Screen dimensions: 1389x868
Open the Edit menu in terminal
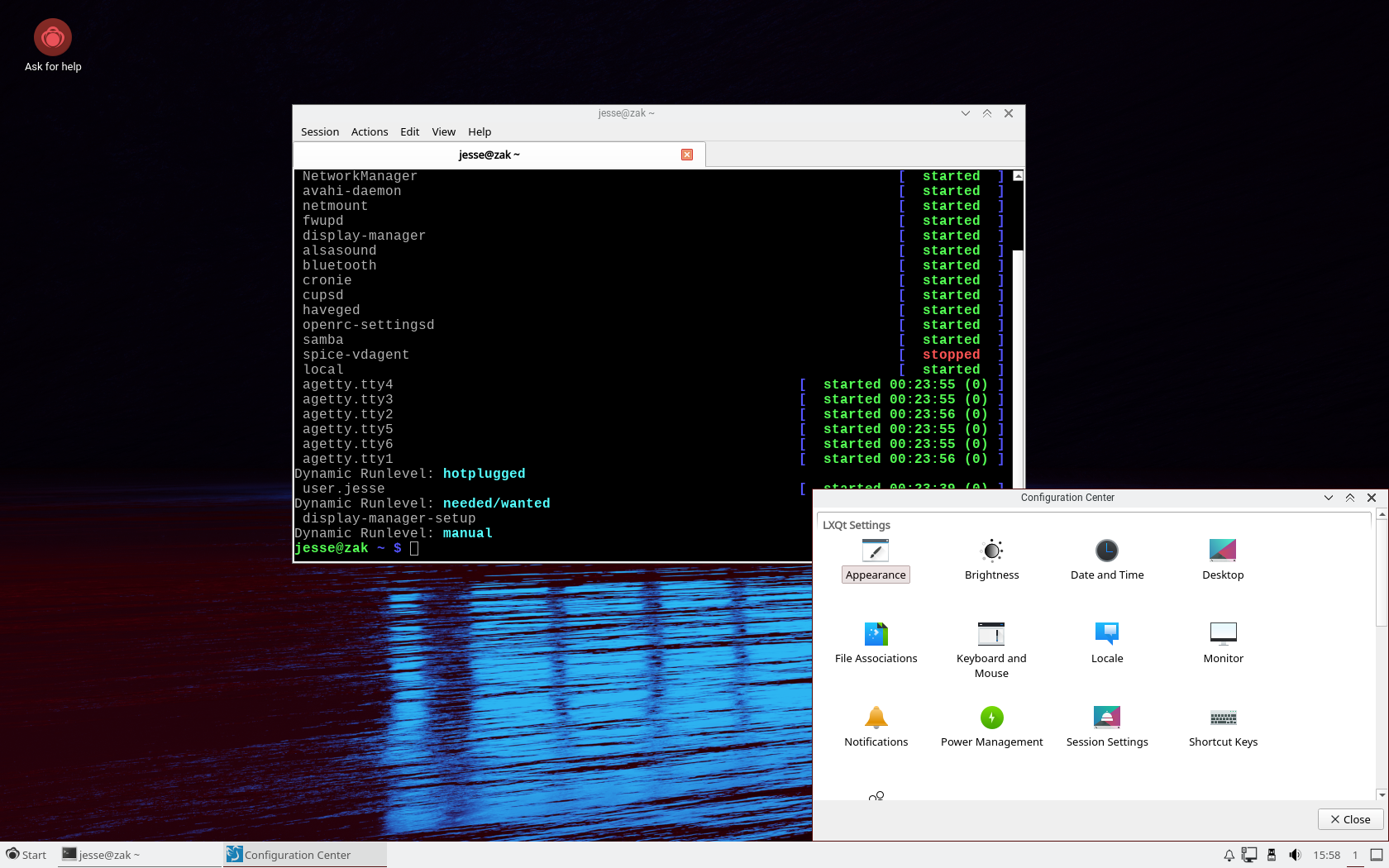tap(410, 132)
